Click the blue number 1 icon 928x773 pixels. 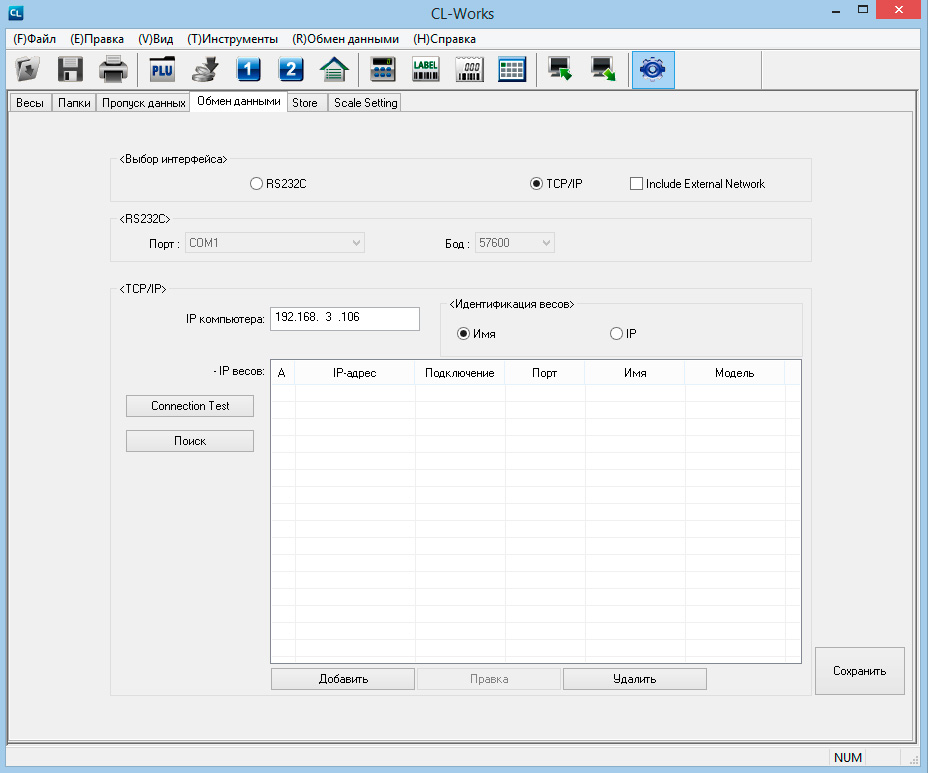[248, 70]
